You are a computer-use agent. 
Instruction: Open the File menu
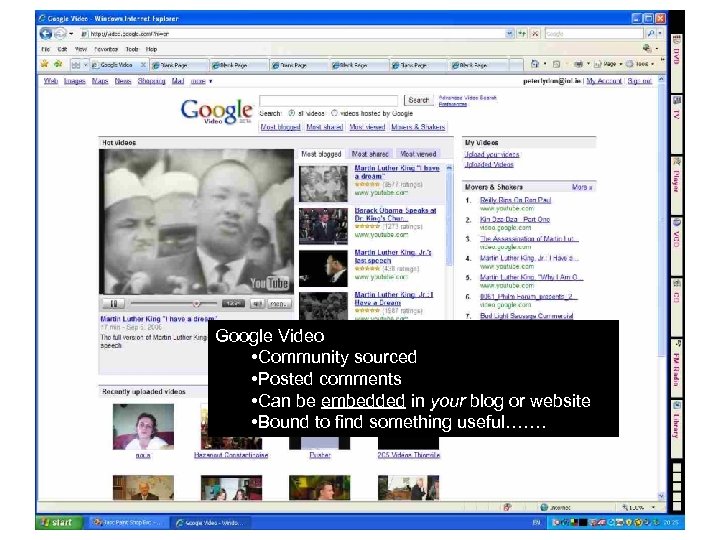tap(45, 49)
